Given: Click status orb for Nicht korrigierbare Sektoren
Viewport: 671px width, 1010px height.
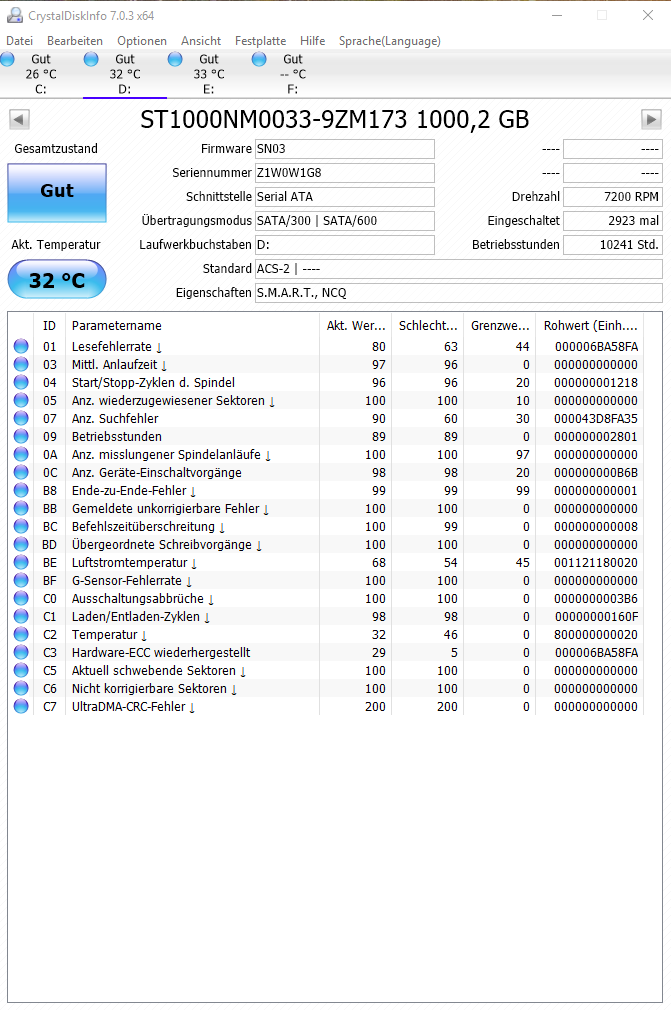Looking at the screenshot, I should click(21, 689).
